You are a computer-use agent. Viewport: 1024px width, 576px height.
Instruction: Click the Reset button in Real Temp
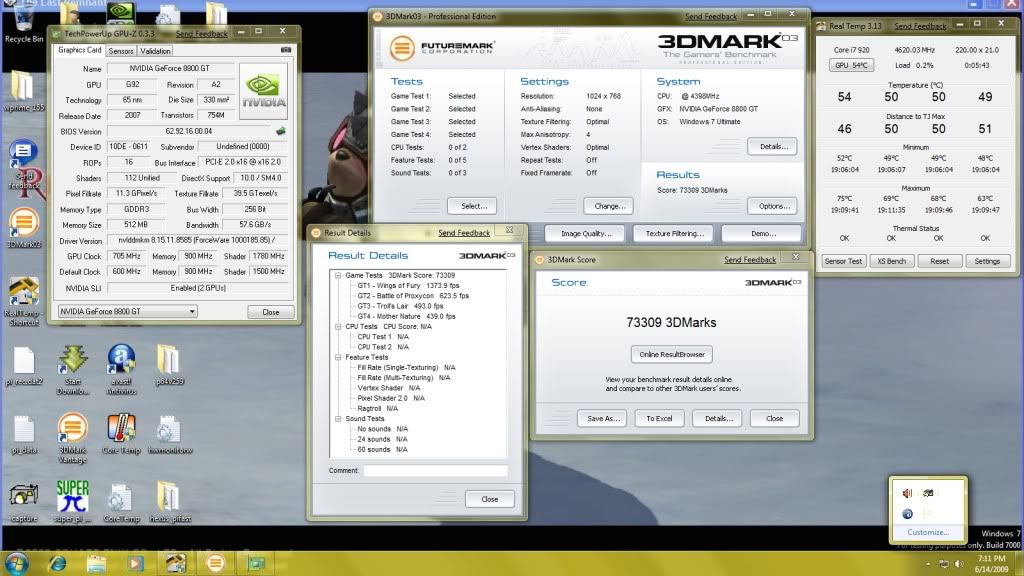point(939,261)
